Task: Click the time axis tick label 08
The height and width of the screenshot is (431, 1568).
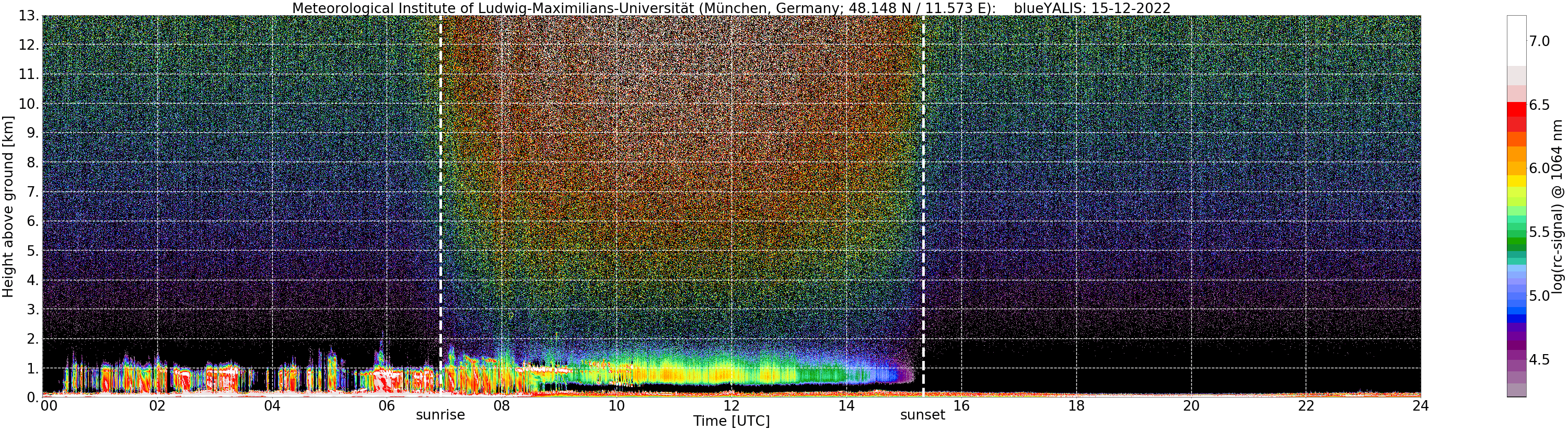Action: tap(502, 406)
